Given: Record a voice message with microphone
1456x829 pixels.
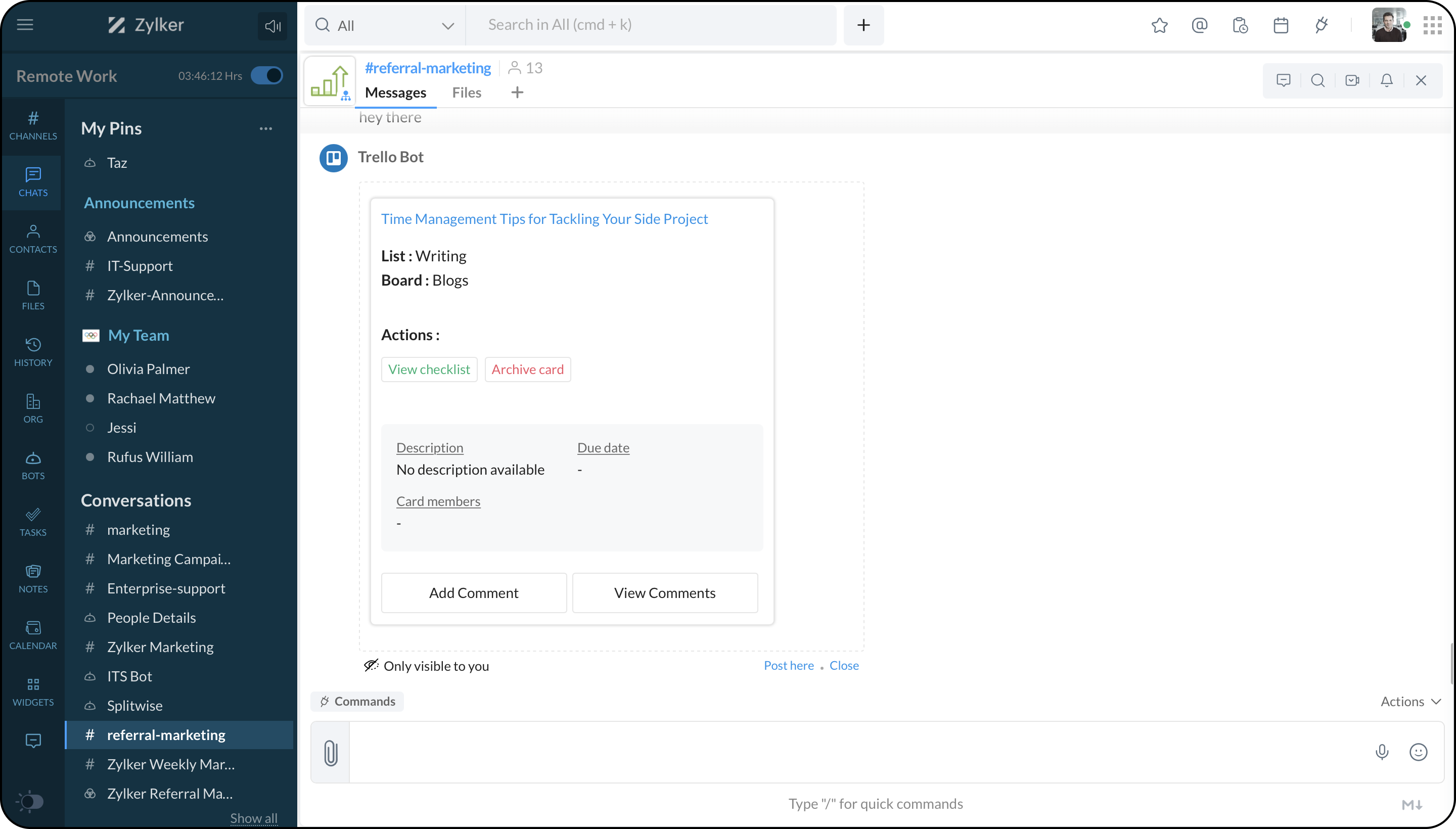Looking at the screenshot, I should [x=1382, y=752].
